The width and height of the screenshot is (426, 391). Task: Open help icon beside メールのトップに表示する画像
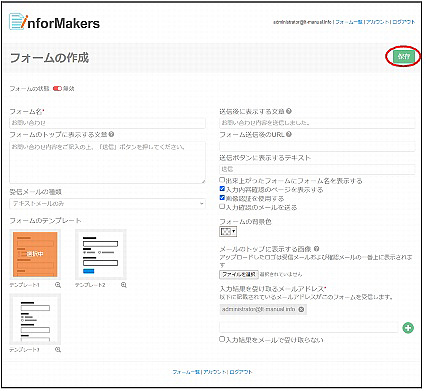316,249
